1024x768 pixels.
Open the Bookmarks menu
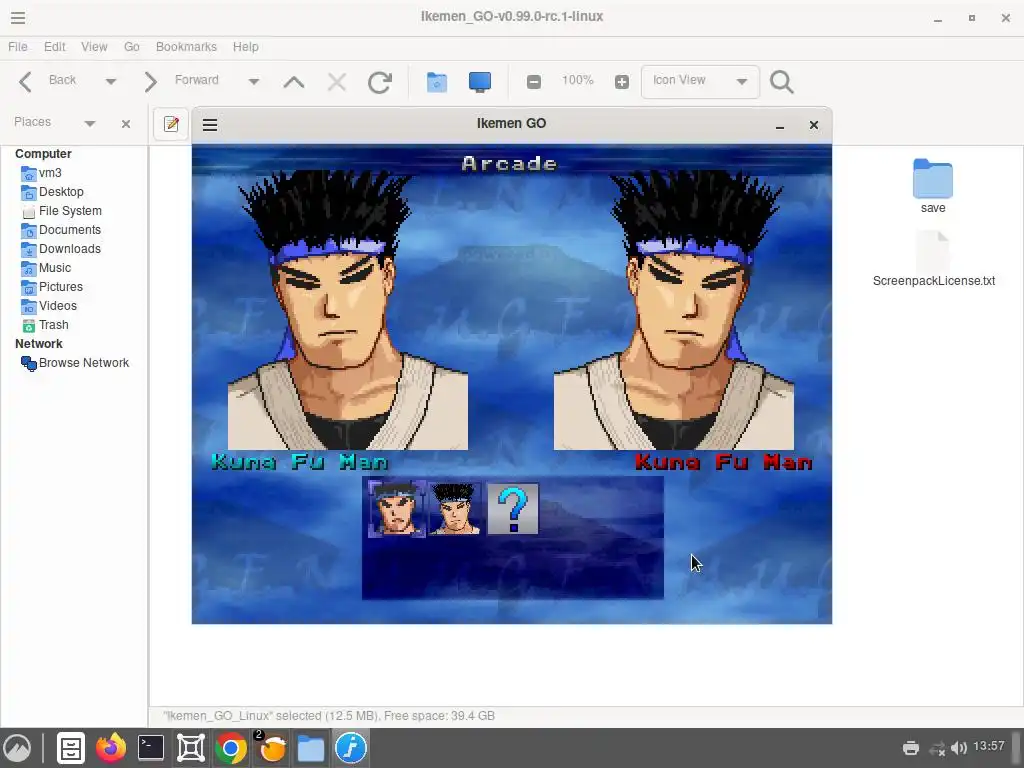(186, 47)
